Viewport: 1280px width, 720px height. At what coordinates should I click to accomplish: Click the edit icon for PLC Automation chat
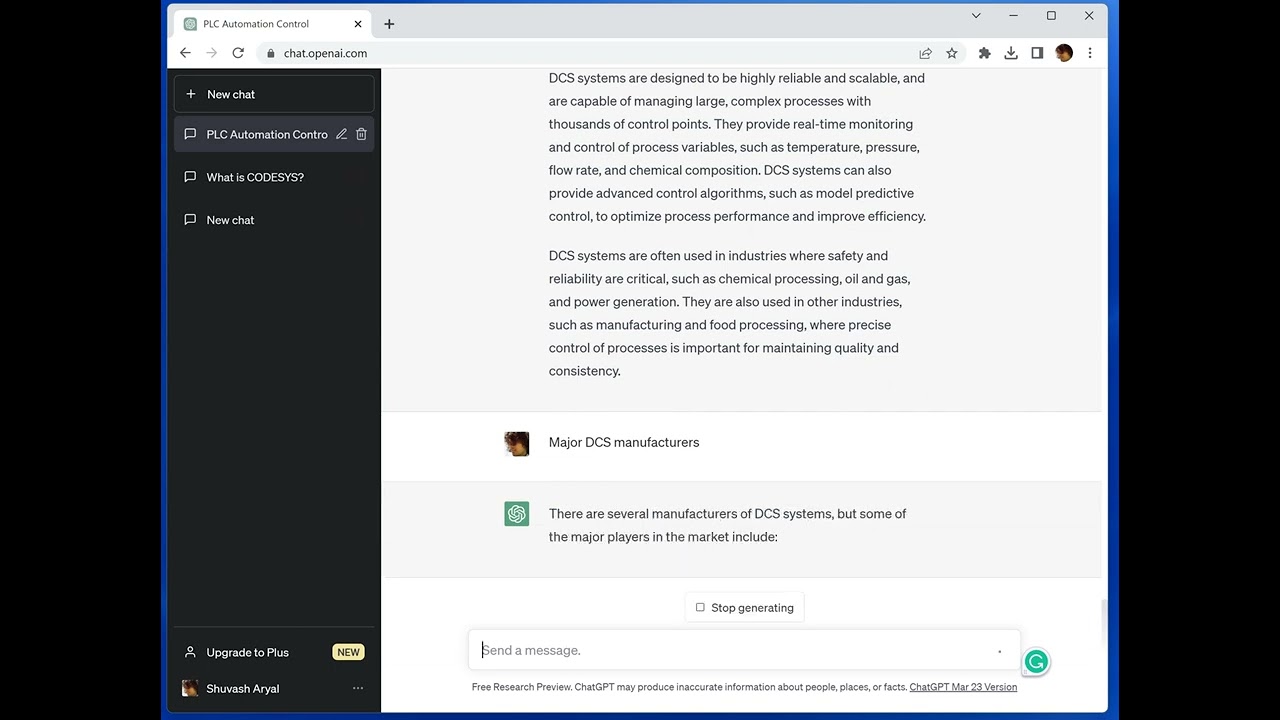[341, 134]
